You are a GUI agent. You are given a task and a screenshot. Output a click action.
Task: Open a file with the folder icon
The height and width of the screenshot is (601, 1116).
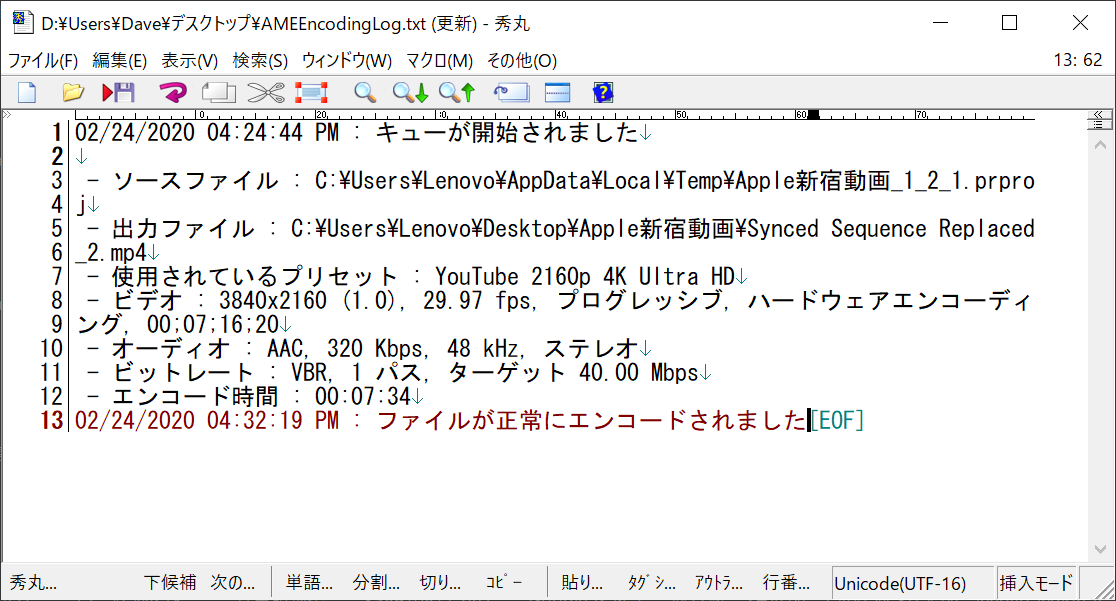coord(73,93)
